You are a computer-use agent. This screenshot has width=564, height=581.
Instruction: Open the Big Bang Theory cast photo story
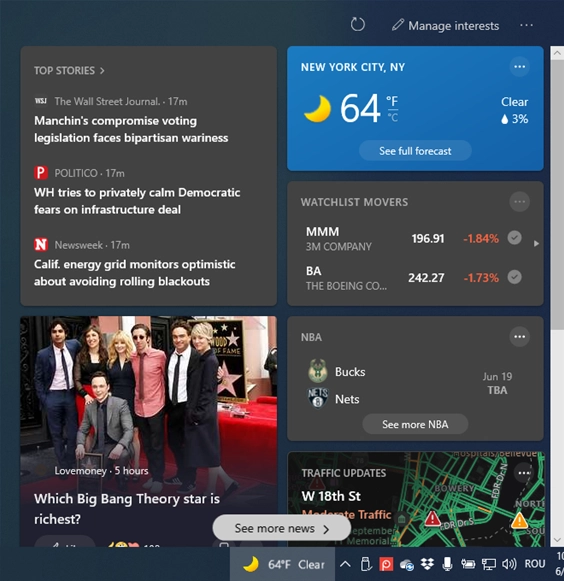pos(148,389)
